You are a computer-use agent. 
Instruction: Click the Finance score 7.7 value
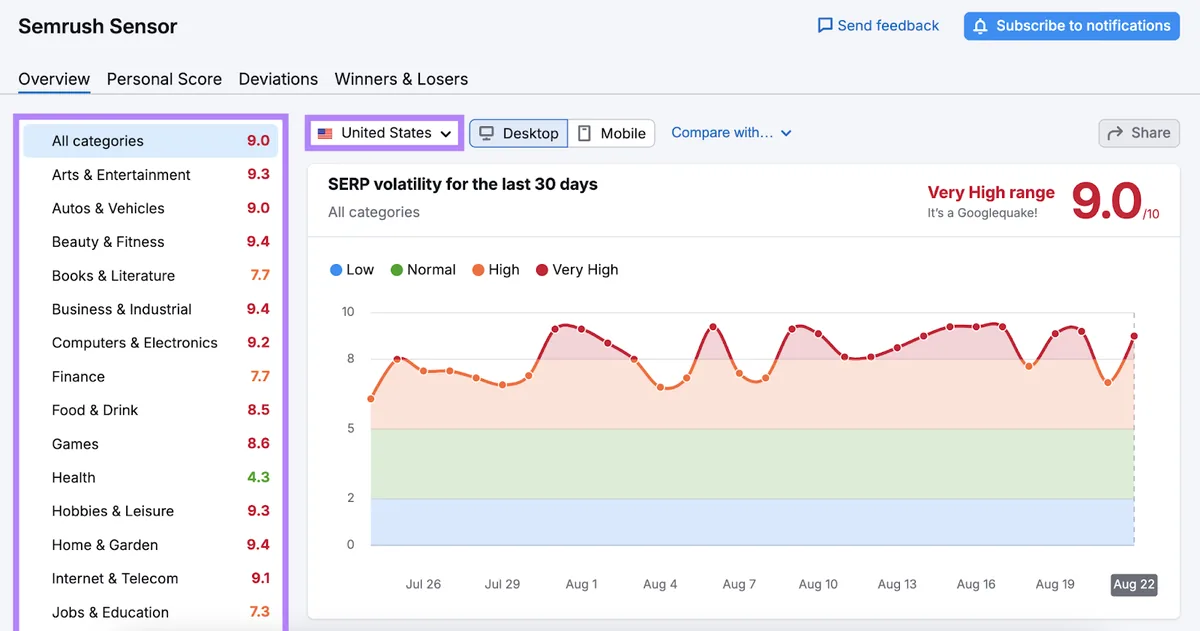260,377
